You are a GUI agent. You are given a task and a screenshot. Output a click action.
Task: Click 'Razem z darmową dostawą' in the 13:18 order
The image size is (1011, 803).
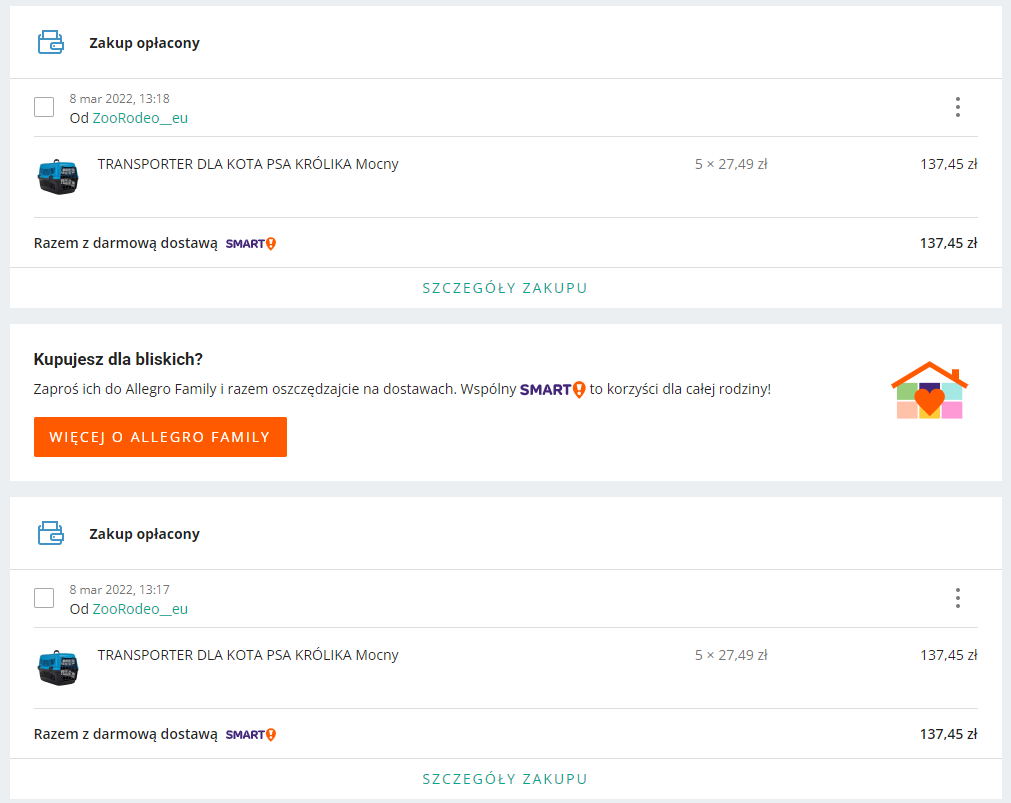tap(126, 243)
